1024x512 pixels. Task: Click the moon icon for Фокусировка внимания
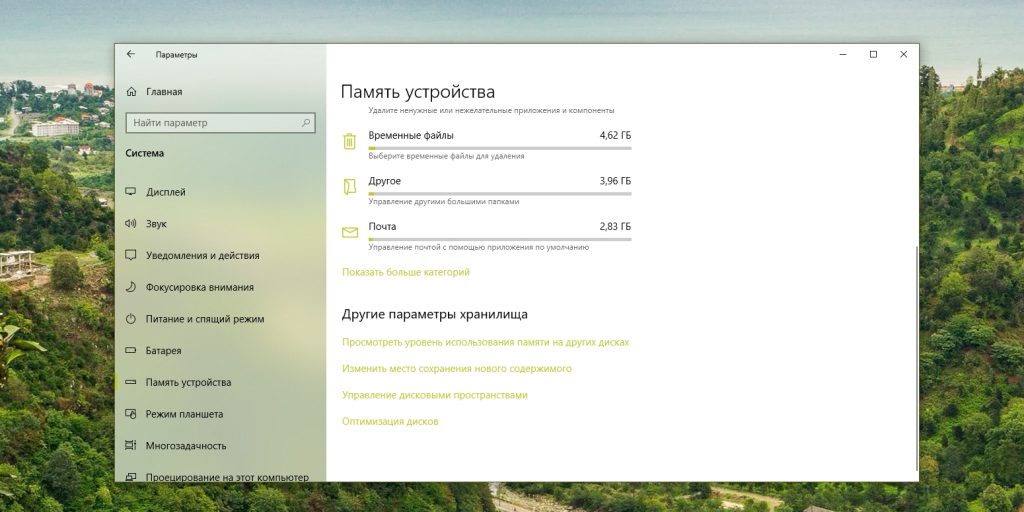[131, 287]
